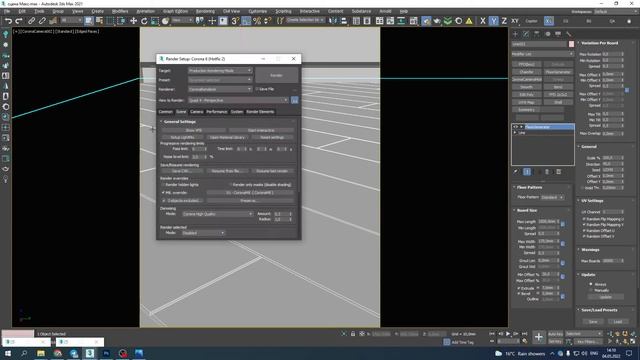Click Remove modifier trash icon below stack
The width and height of the screenshot is (640, 360).
click(x=547, y=172)
